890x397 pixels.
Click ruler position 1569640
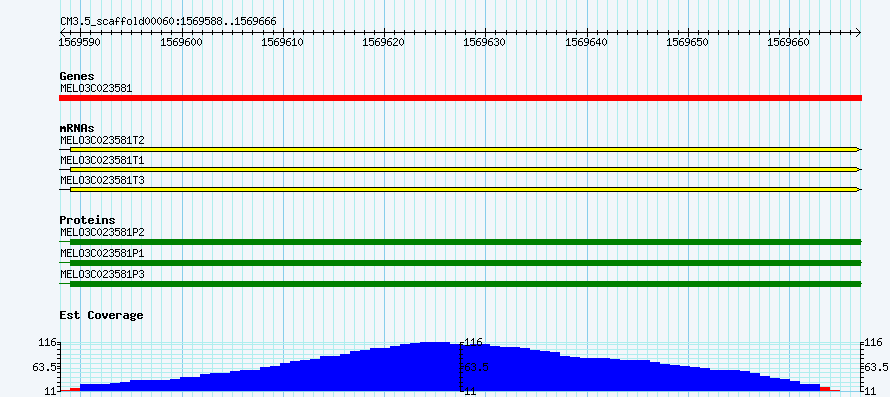[x=586, y=42]
